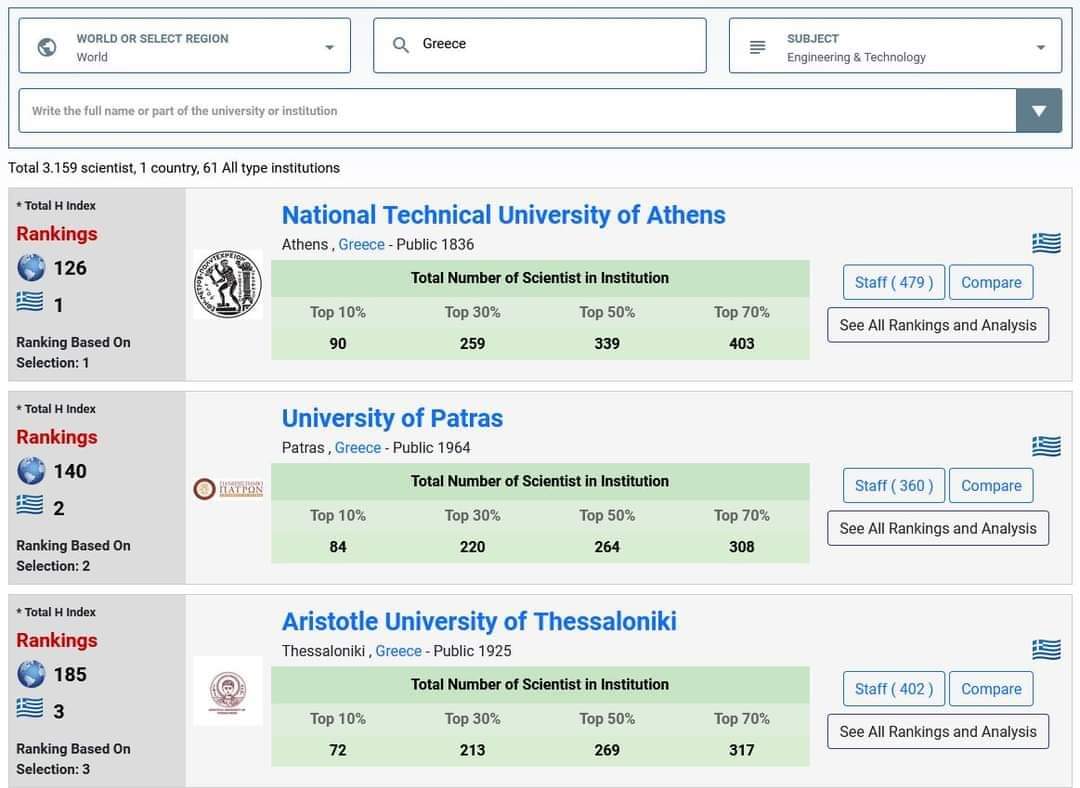
Task: Click the Greek flag next to Aristotle University
Action: tap(1046, 650)
